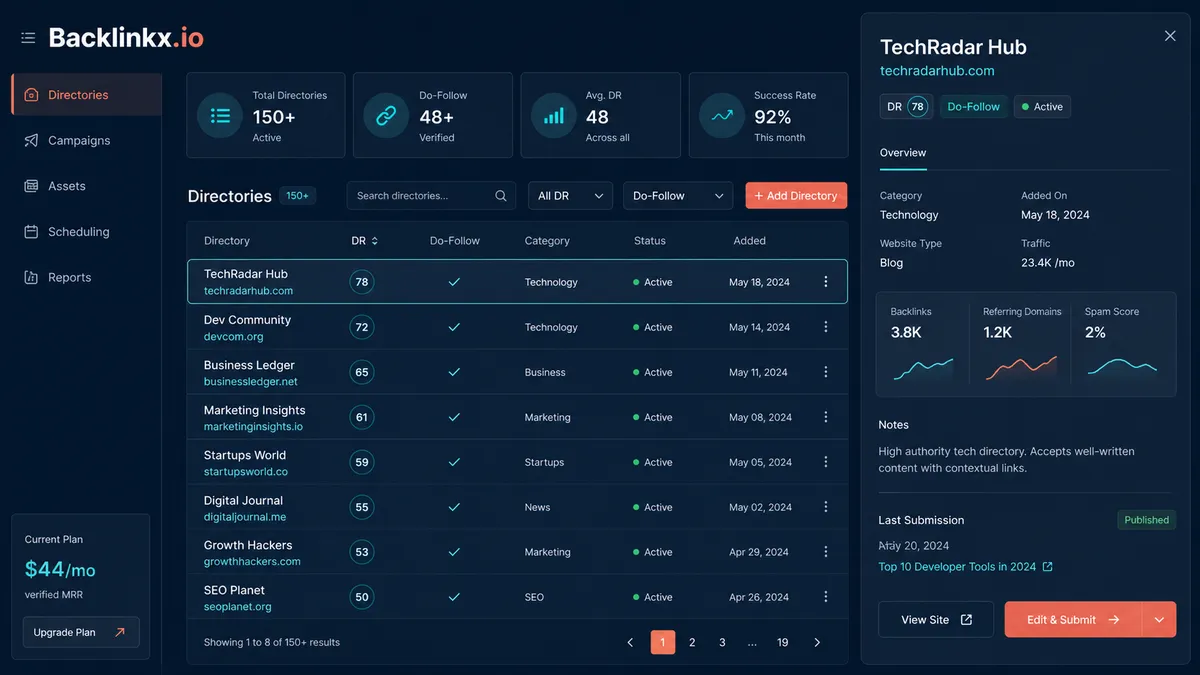The image size is (1200, 675).
Task: Click the Spam Score 2% sparkline chart
Action: 1122,366
